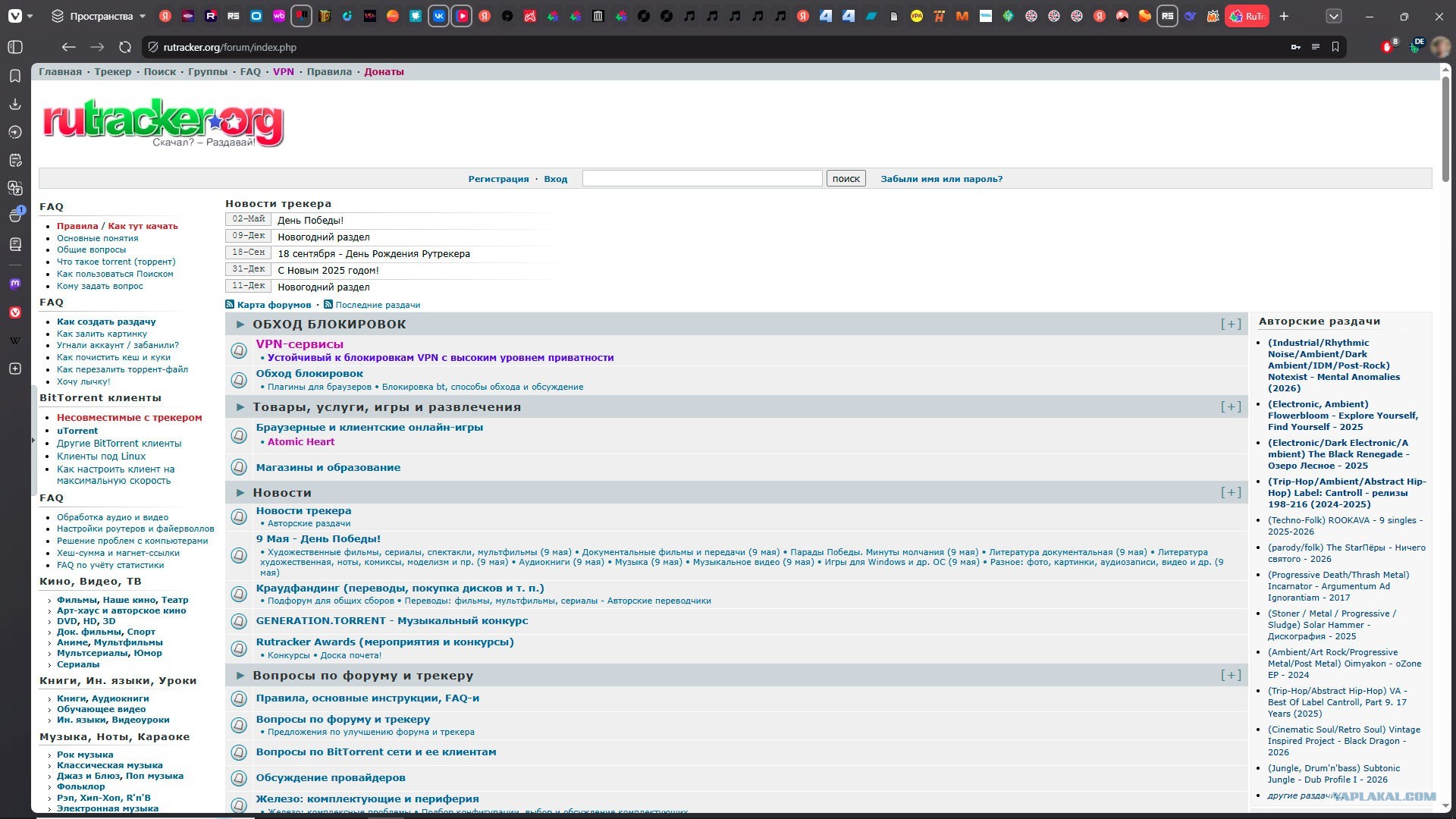Open the uTorrent client link
Screen dimensions: 1456x819
click(x=77, y=431)
